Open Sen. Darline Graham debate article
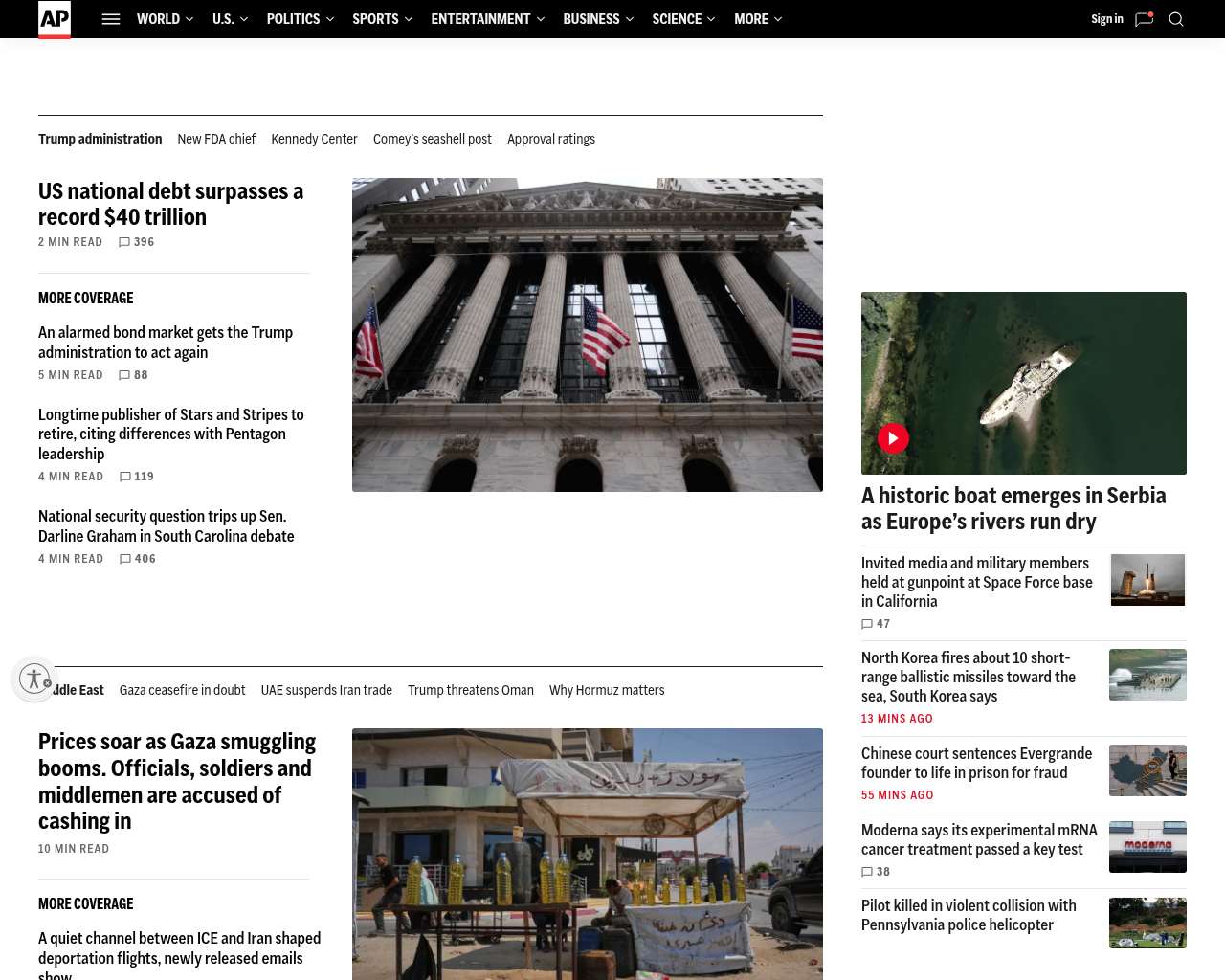Viewport: 1225px width, 980px height. tap(167, 526)
